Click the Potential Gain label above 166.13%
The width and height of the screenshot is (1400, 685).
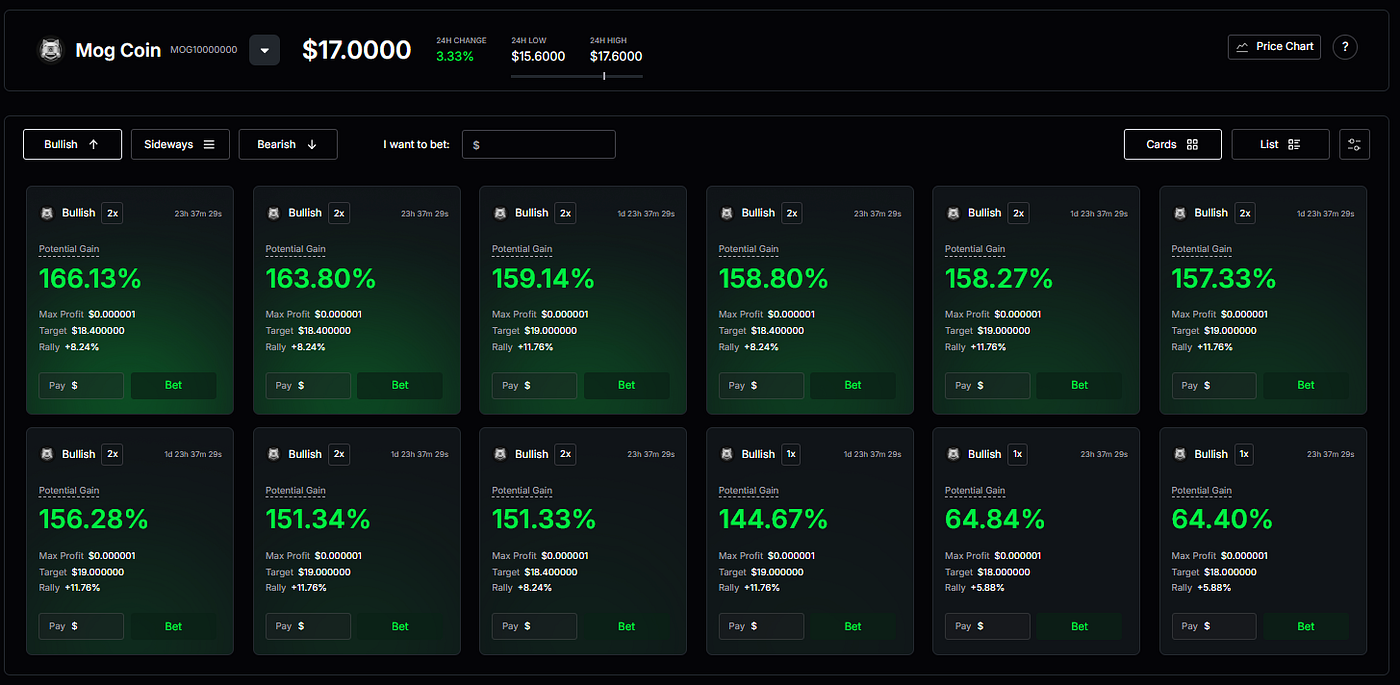pos(69,249)
